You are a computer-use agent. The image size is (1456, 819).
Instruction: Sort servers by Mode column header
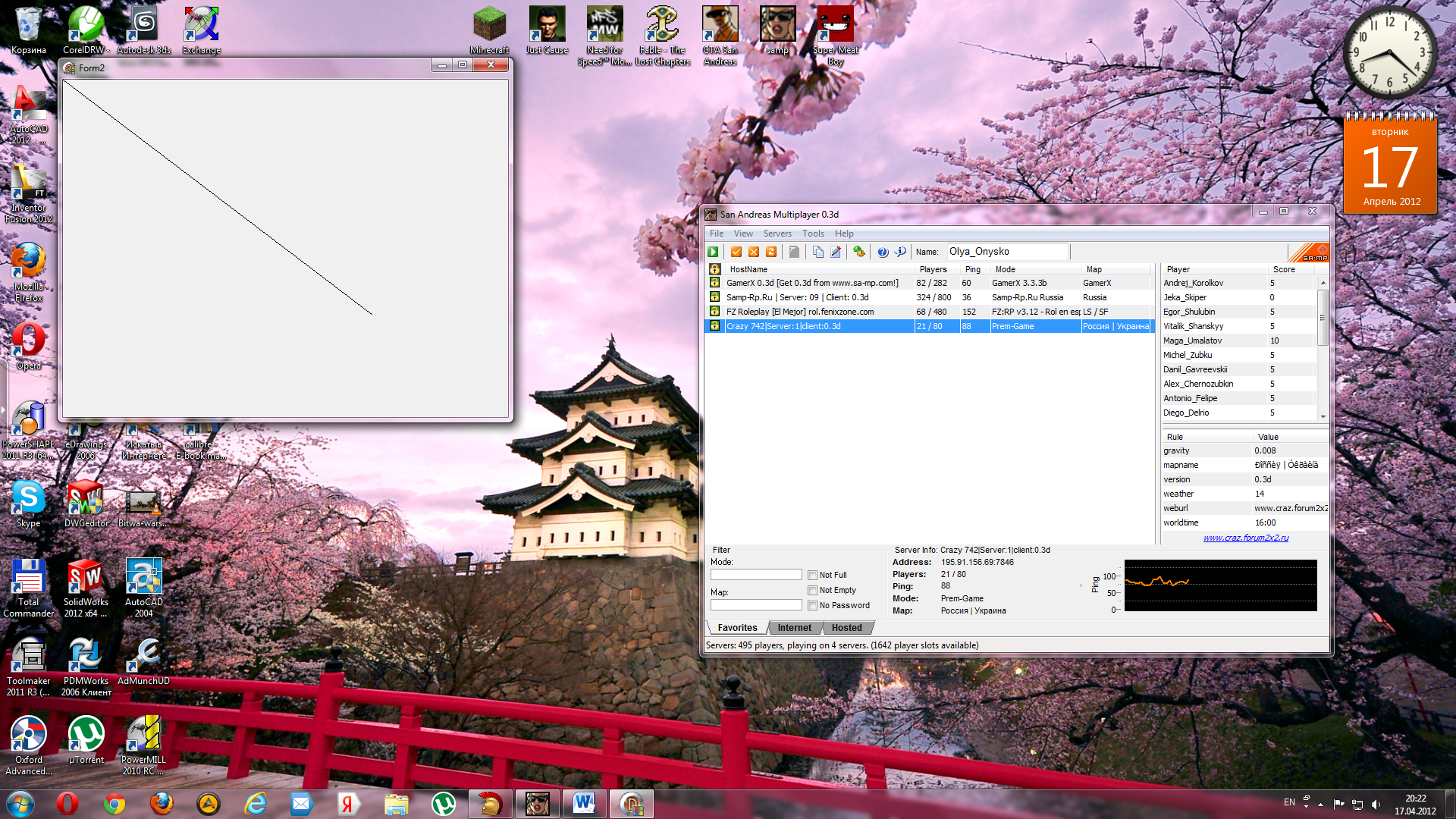[1036, 269]
